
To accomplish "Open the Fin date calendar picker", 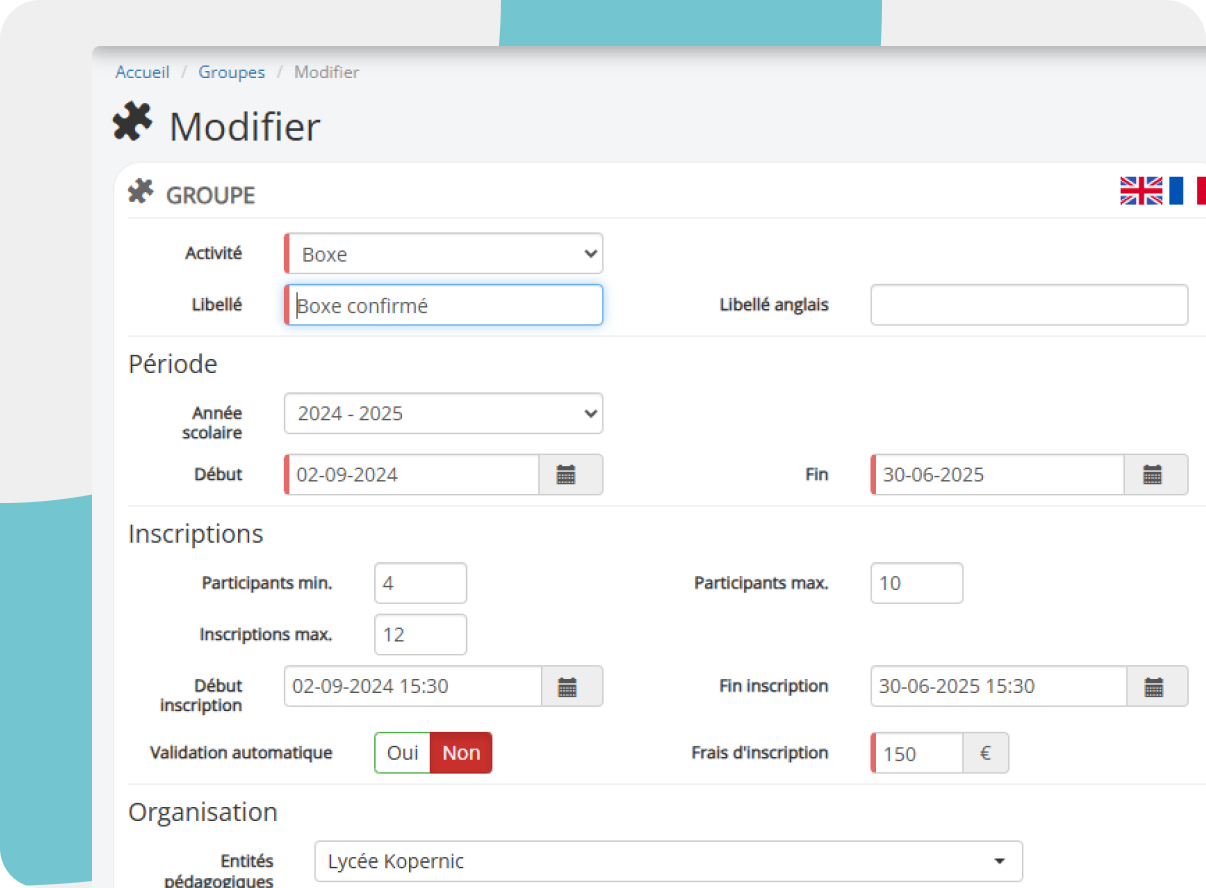I will click(x=1155, y=475).
